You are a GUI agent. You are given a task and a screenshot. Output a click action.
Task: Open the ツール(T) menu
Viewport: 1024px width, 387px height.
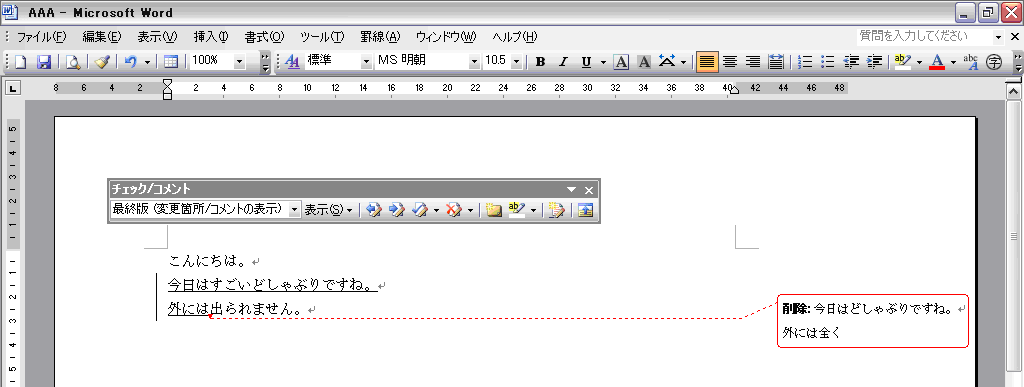pos(322,37)
